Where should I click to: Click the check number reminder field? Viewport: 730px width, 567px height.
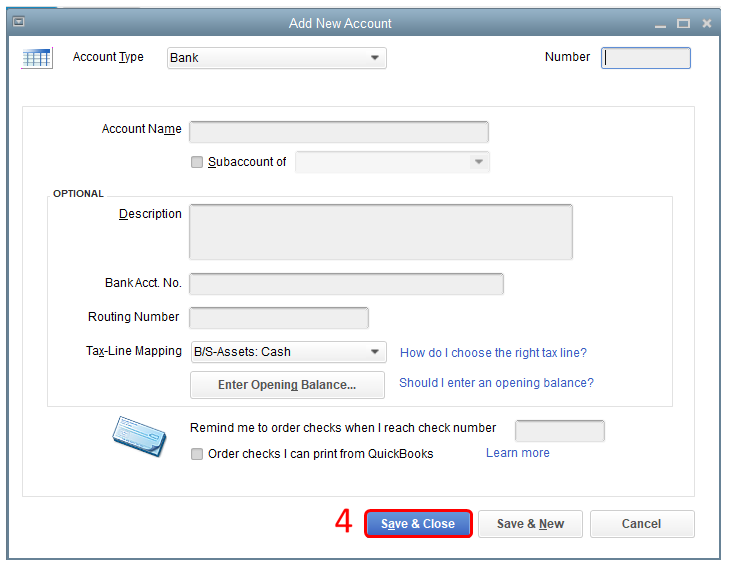click(560, 431)
